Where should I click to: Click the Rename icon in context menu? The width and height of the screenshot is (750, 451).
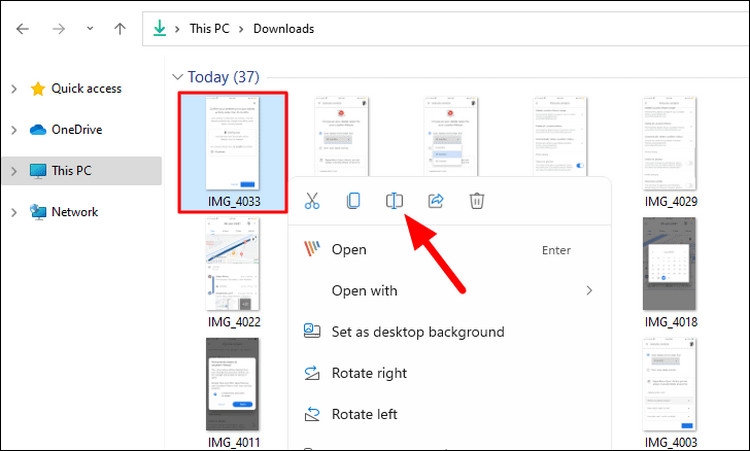(394, 201)
